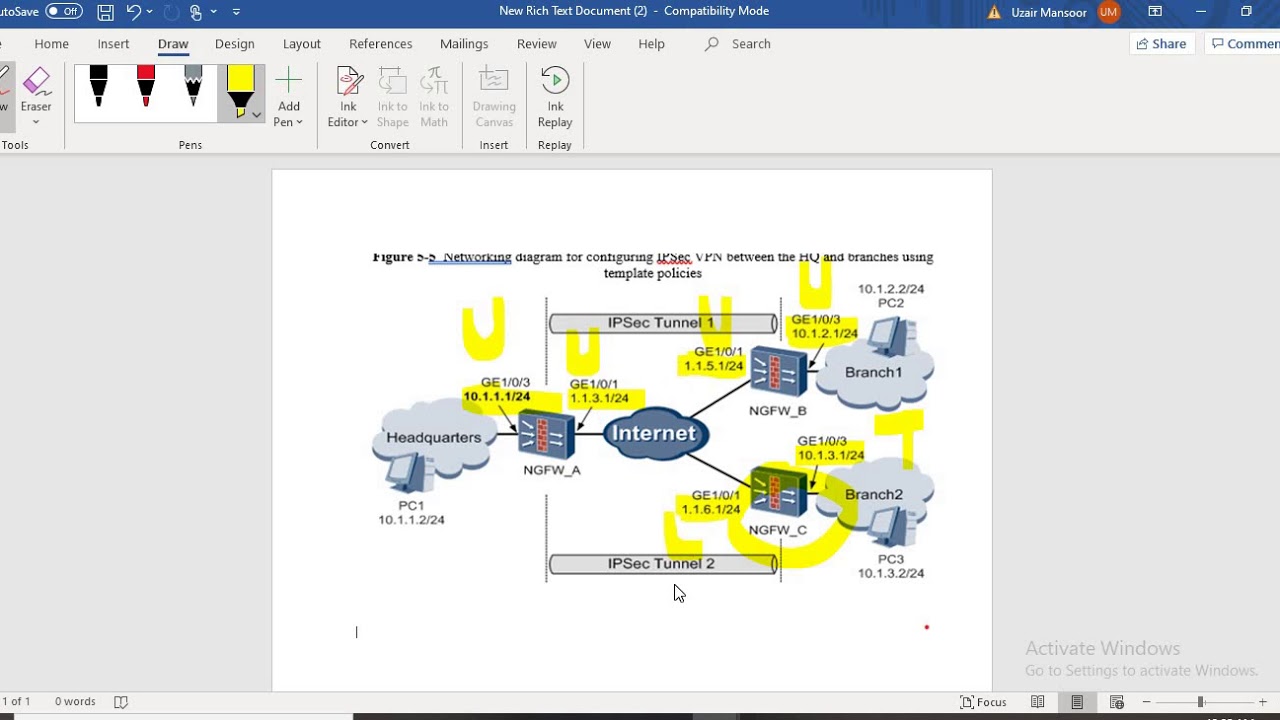
Task: Select the red pen
Action: (x=146, y=87)
